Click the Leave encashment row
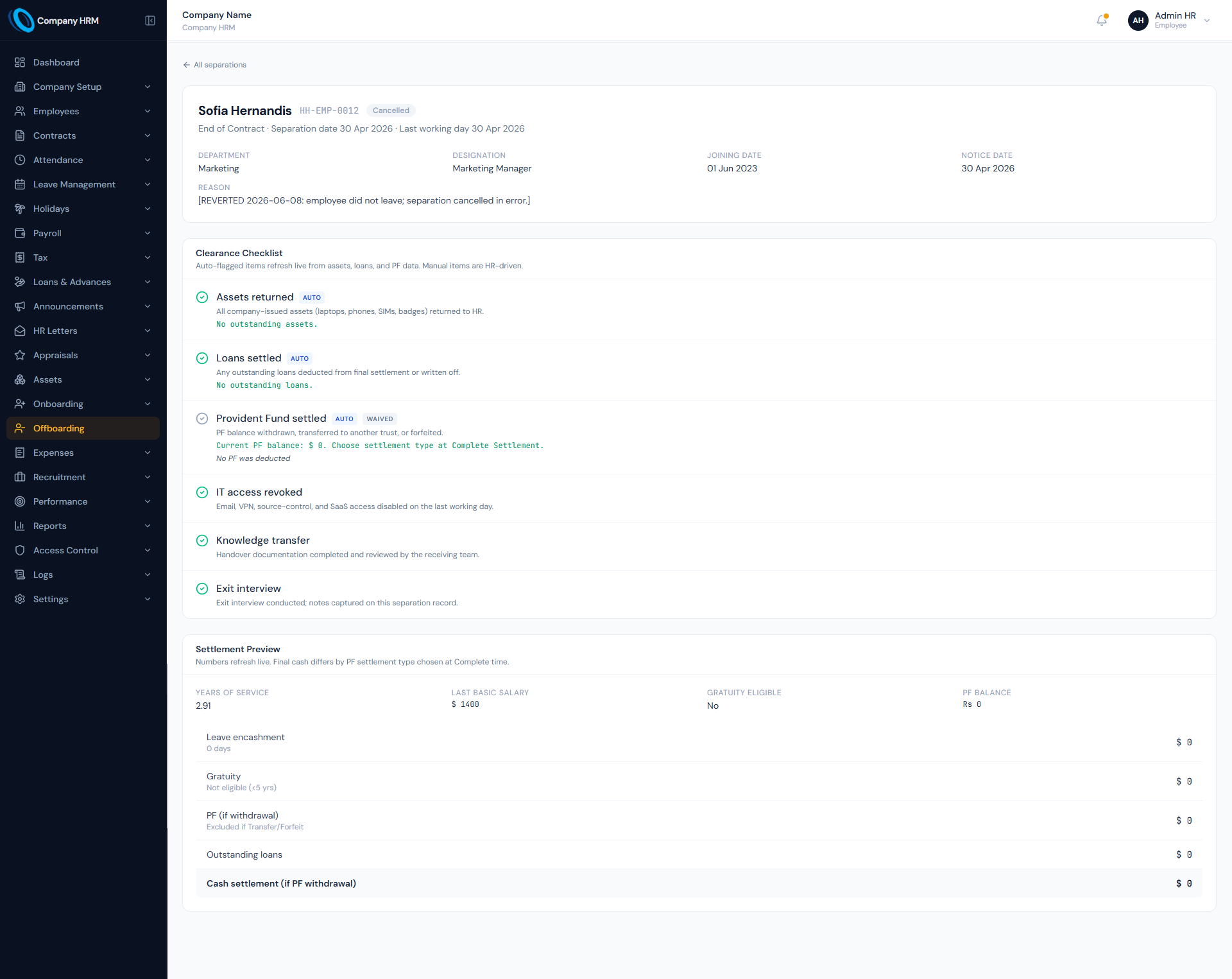The width and height of the screenshot is (1232, 979). [699, 742]
